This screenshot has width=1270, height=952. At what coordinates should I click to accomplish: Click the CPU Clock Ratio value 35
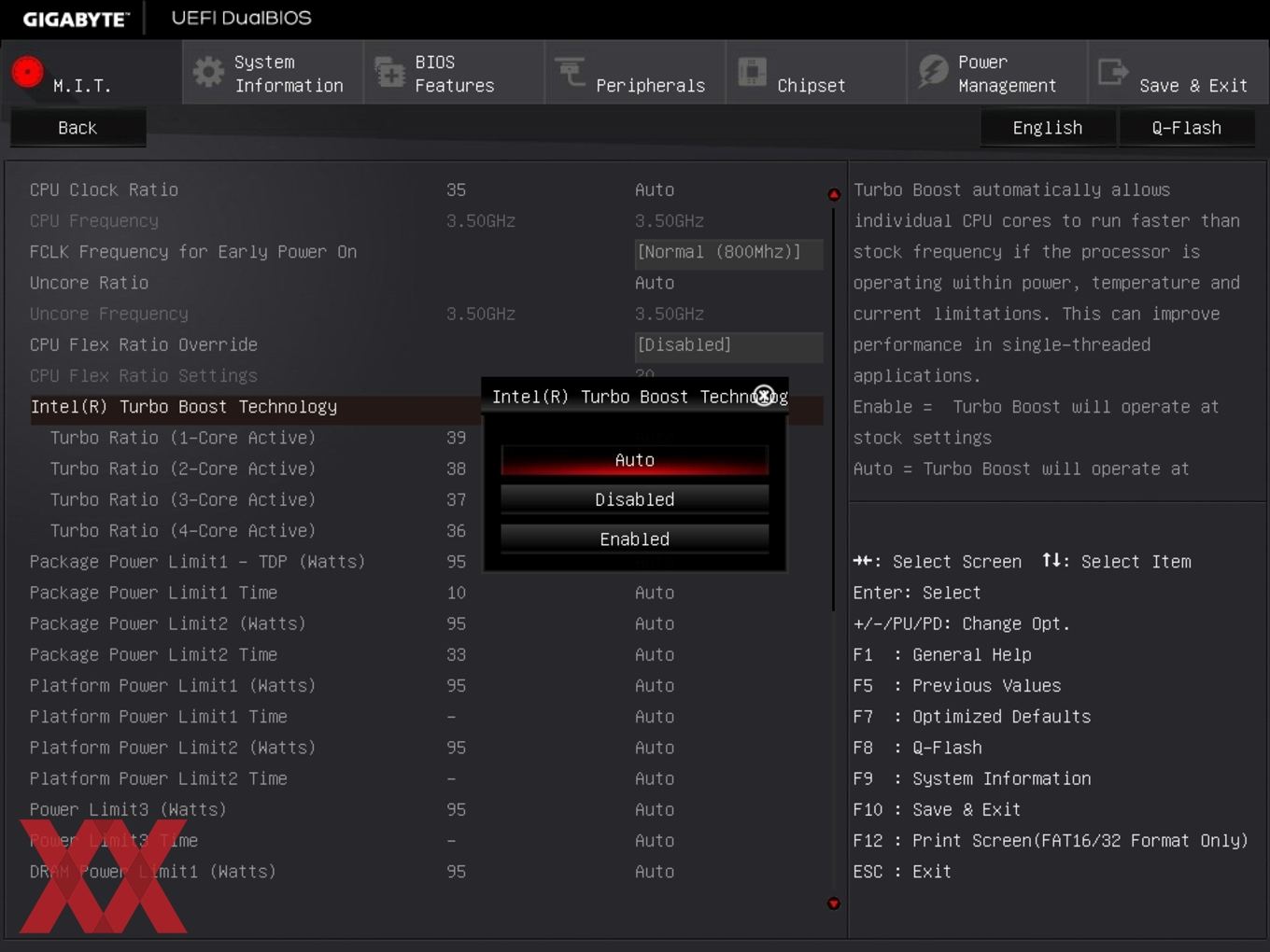[x=456, y=189]
